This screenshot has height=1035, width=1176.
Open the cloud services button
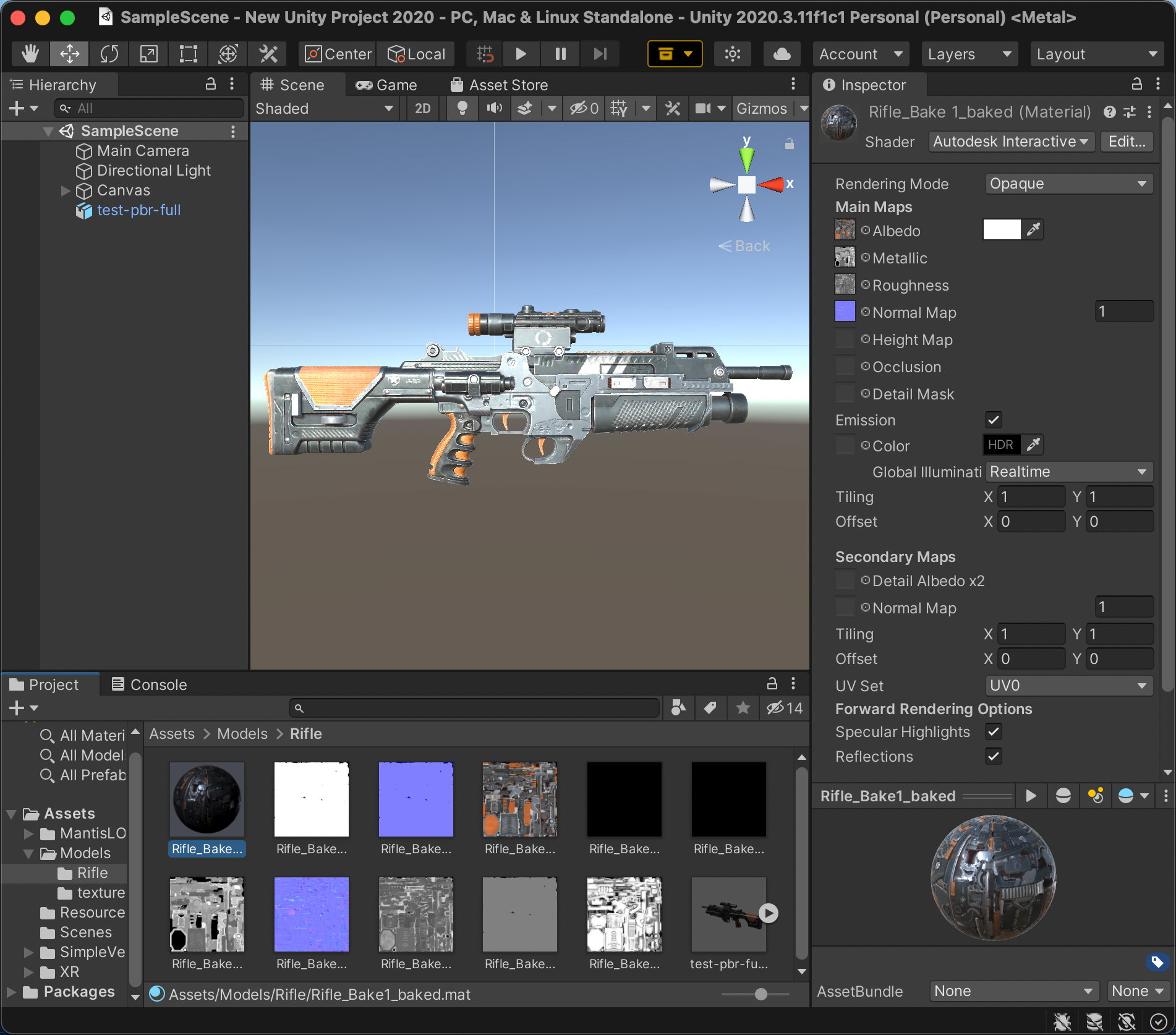[782, 54]
